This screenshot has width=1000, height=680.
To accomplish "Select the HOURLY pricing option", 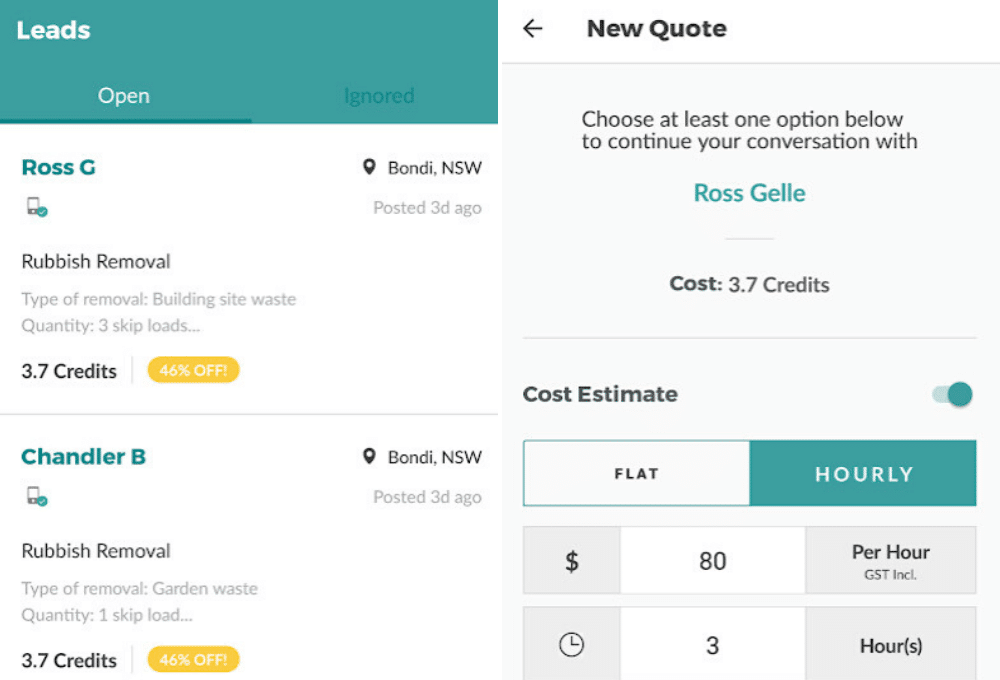I will tap(863, 473).
